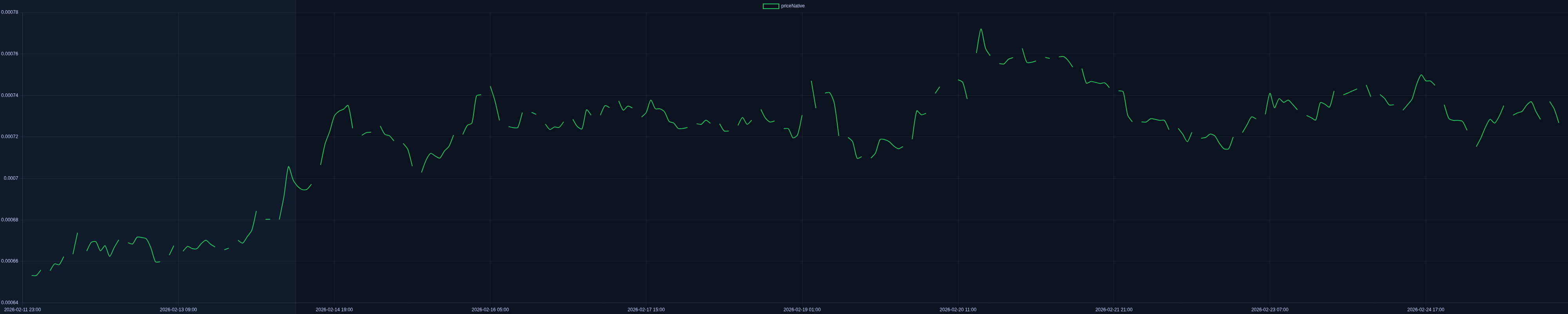Select the 2026-02-14 19:00 time tick label
The height and width of the screenshot is (314, 1568).
(334, 310)
